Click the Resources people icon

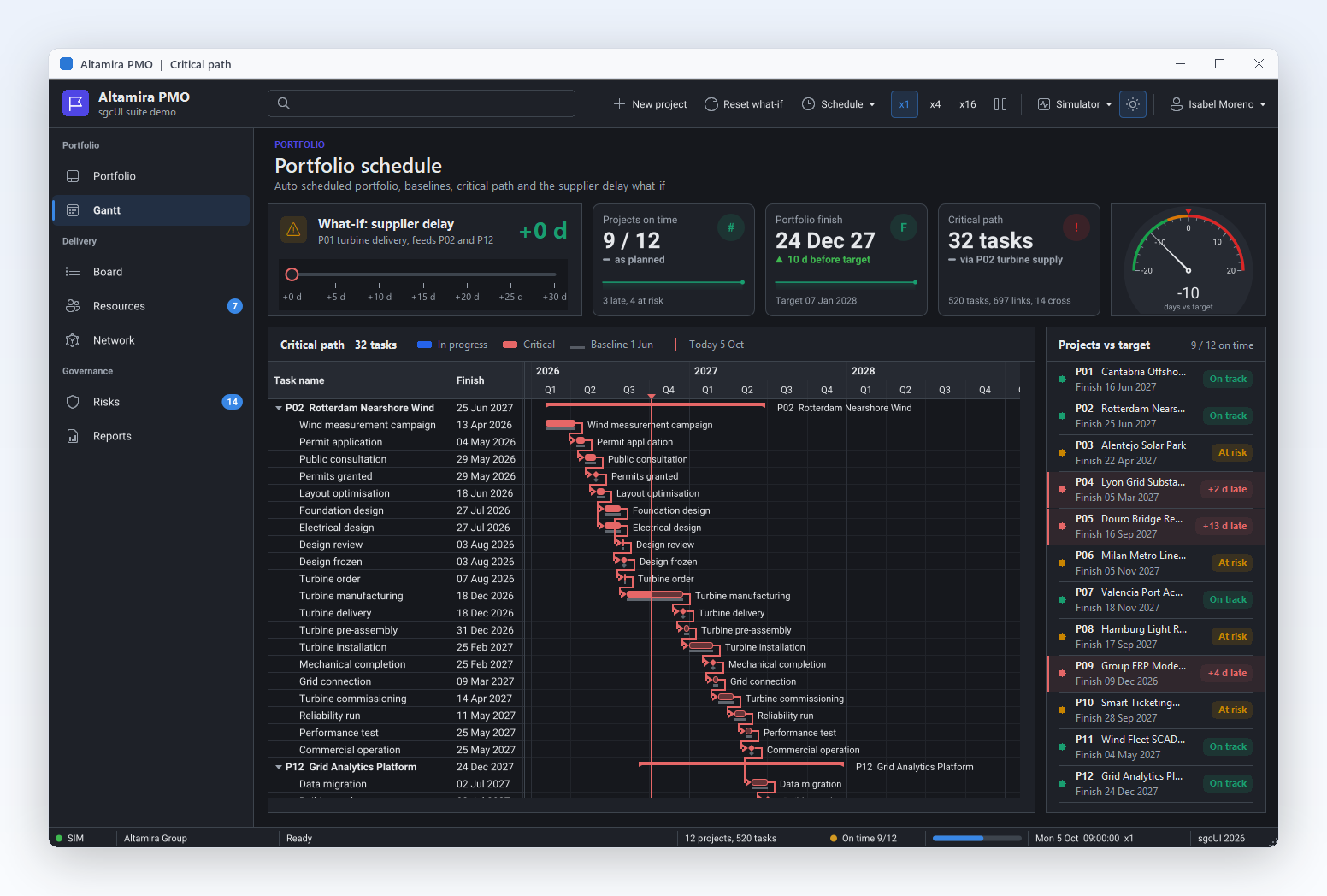click(x=73, y=306)
